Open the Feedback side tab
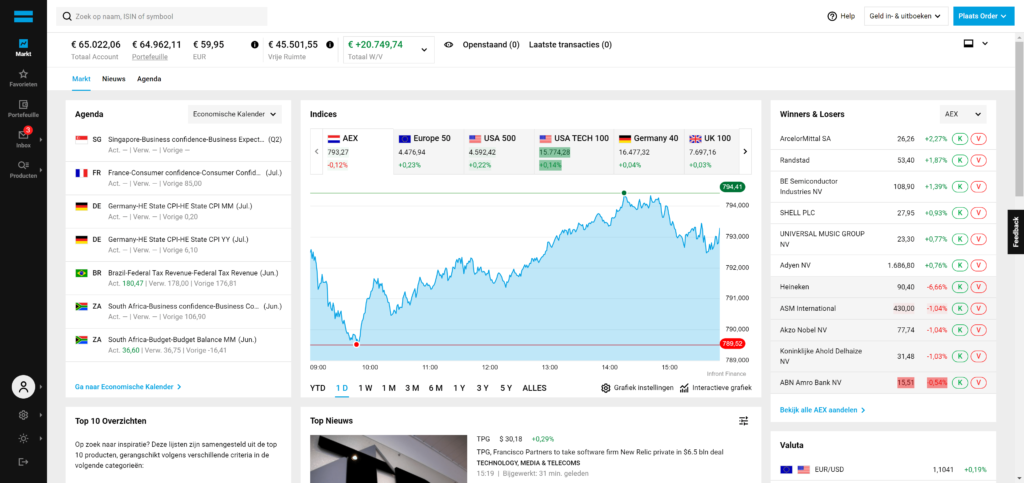This screenshot has height=483, width=1024. click(1016, 232)
